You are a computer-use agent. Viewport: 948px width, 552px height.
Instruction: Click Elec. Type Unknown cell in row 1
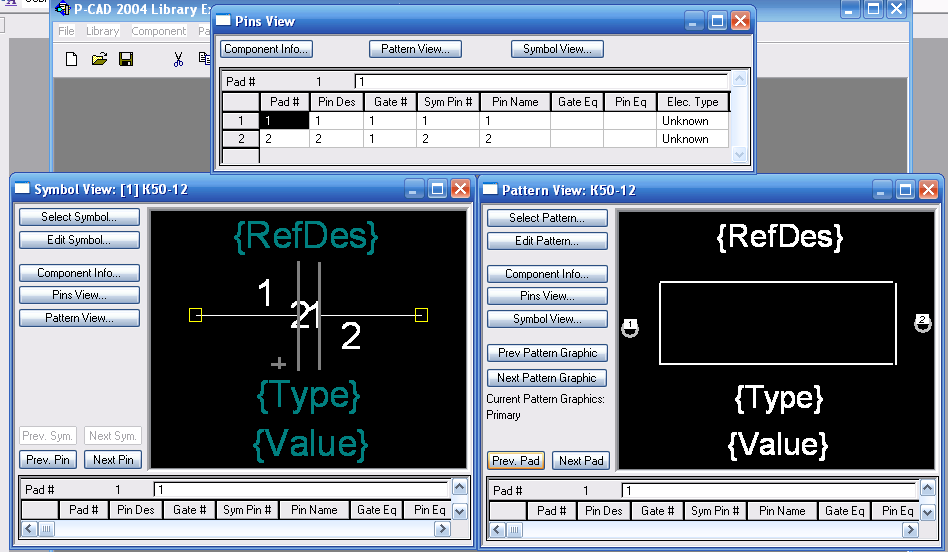(x=692, y=120)
